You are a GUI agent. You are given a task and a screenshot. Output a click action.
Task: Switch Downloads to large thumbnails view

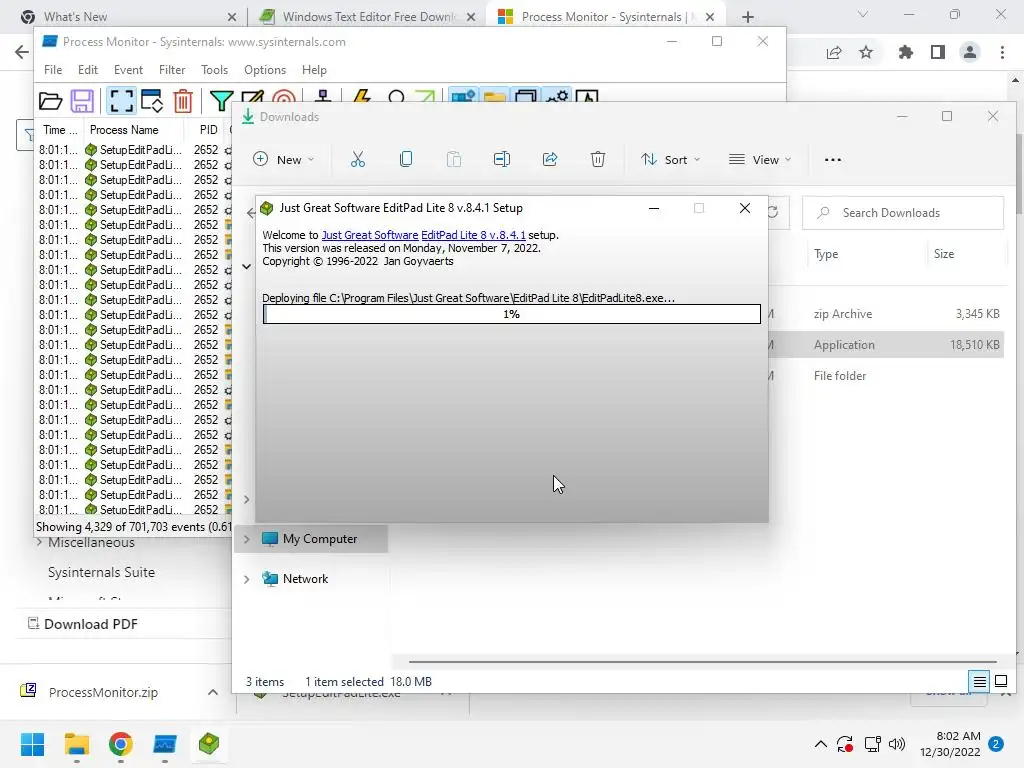pyautogui.click(x=1000, y=682)
